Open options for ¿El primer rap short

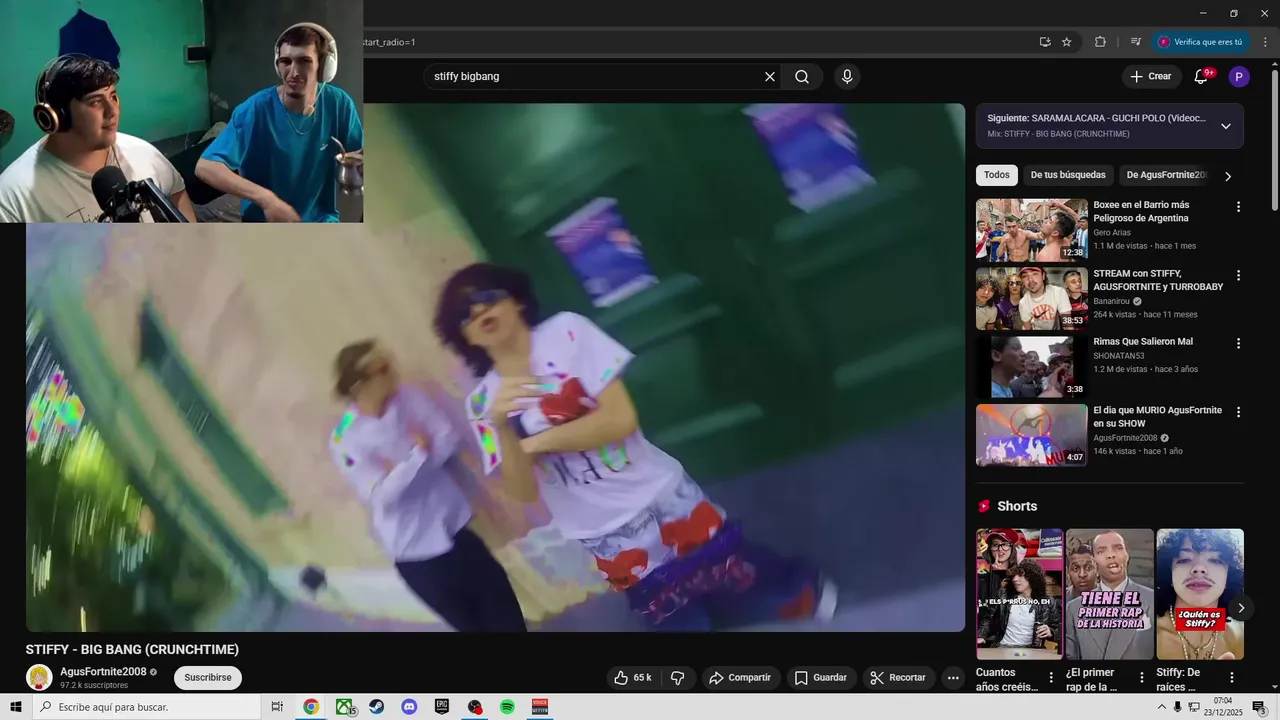click(x=1142, y=678)
